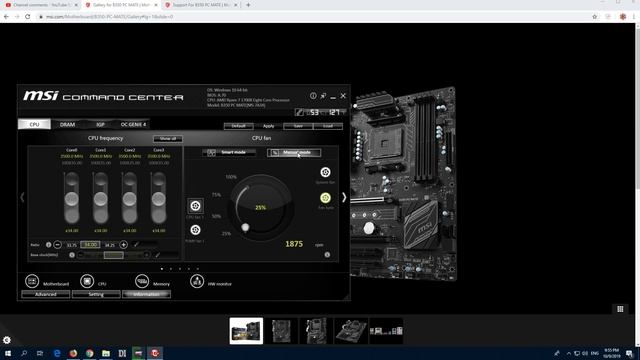Open File Explorer from the taskbar
This screenshot has width=640, height=360.
click(106, 353)
